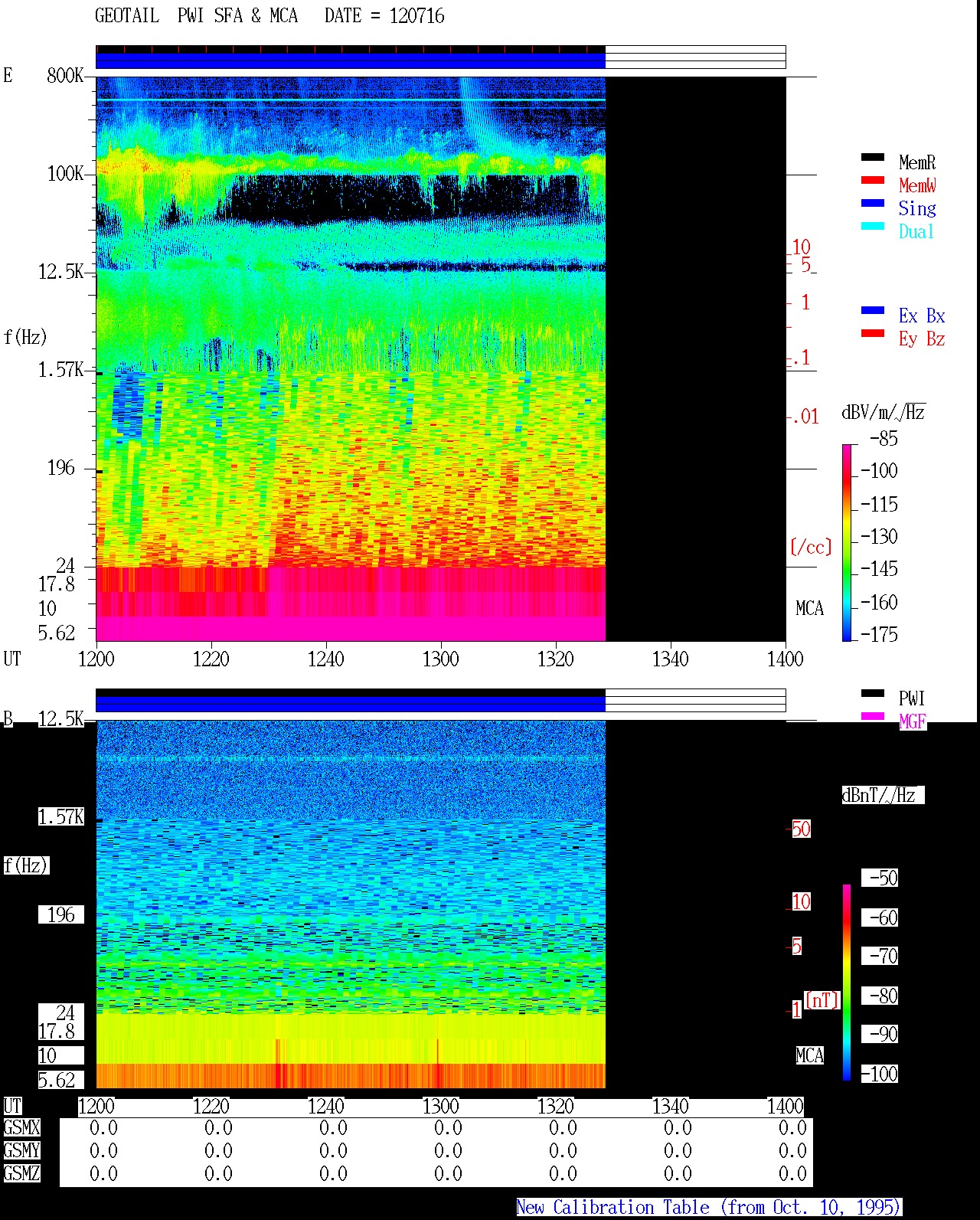Click the Sing legend label
Viewport: 980px width, 1220px height.
tap(917, 208)
